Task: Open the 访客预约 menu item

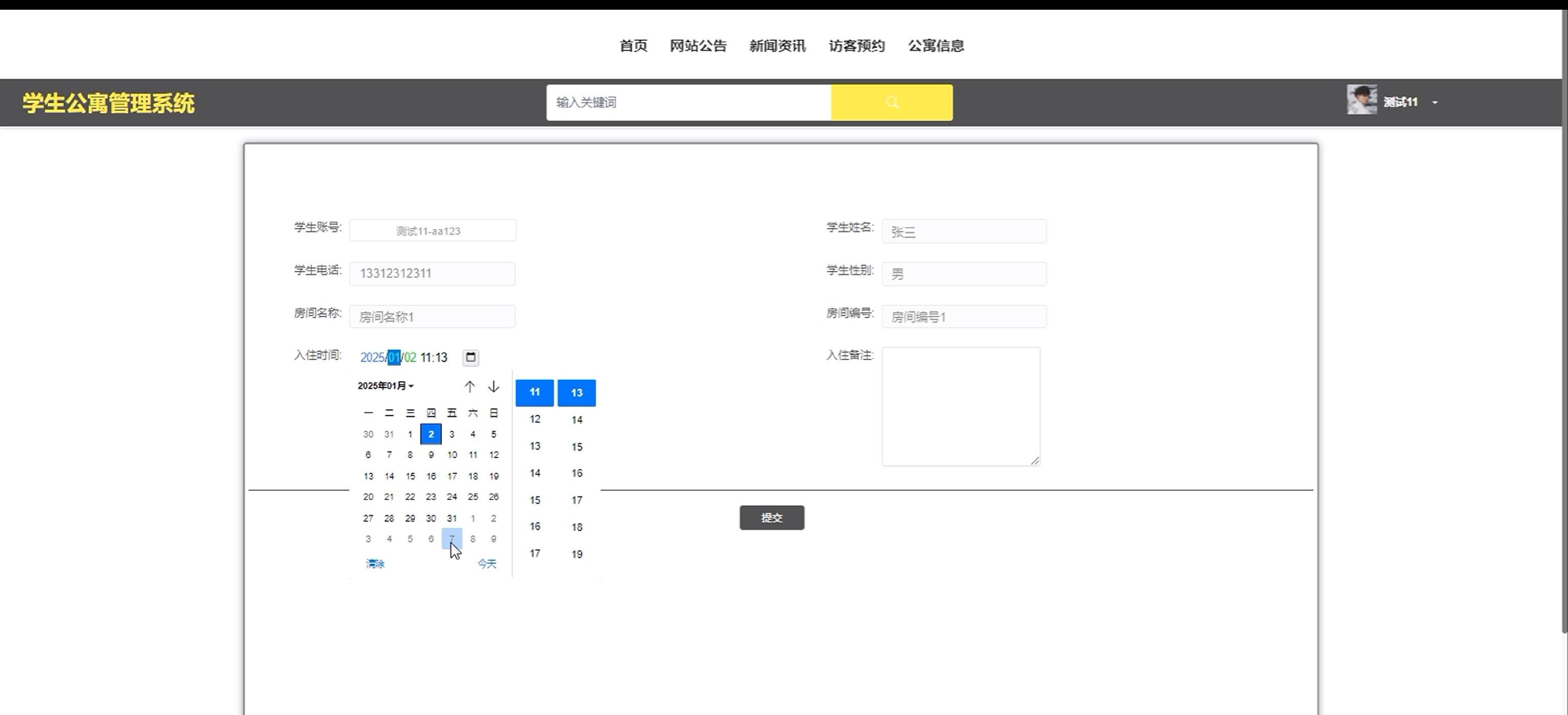Action: 857,45
